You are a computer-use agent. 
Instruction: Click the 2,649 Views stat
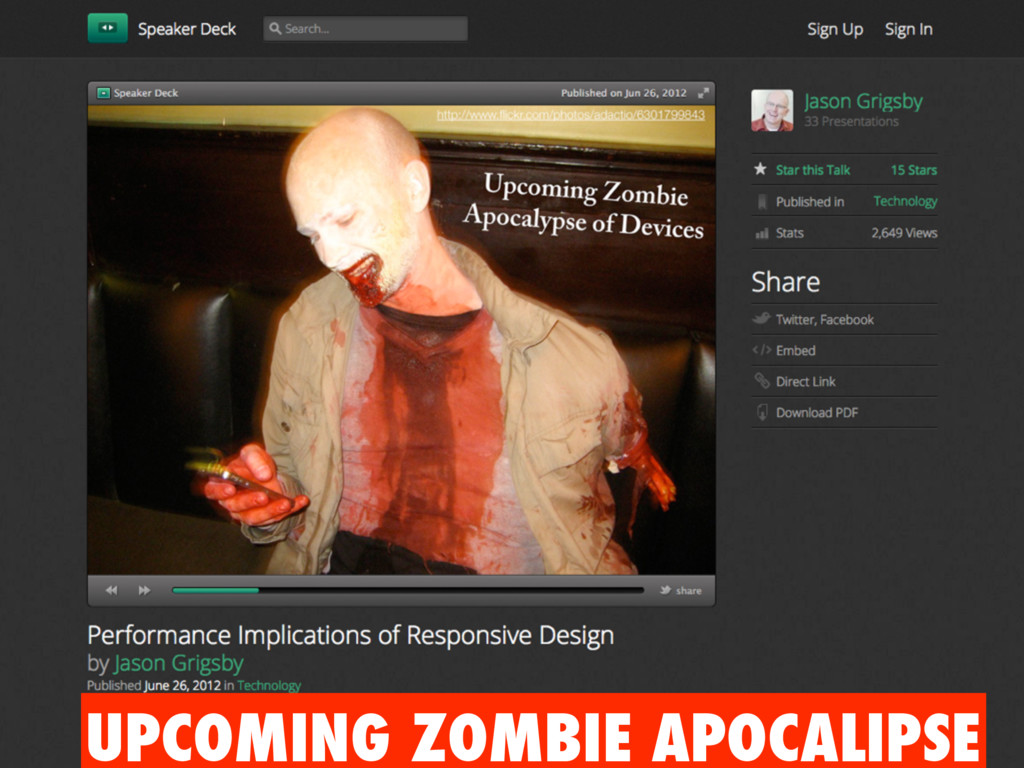pyautogui.click(x=904, y=232)
